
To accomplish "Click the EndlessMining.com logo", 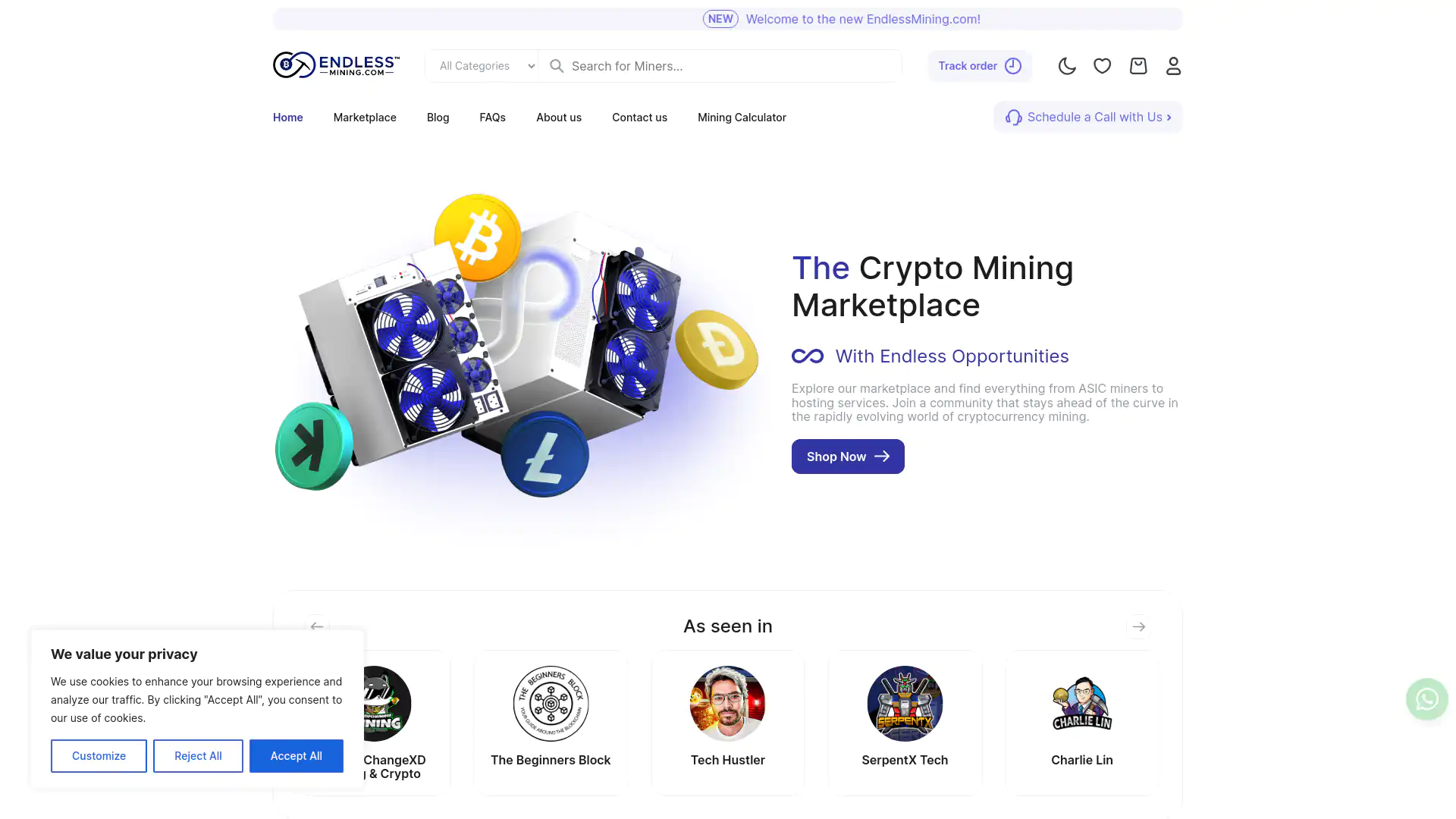I will click(336, 65).
